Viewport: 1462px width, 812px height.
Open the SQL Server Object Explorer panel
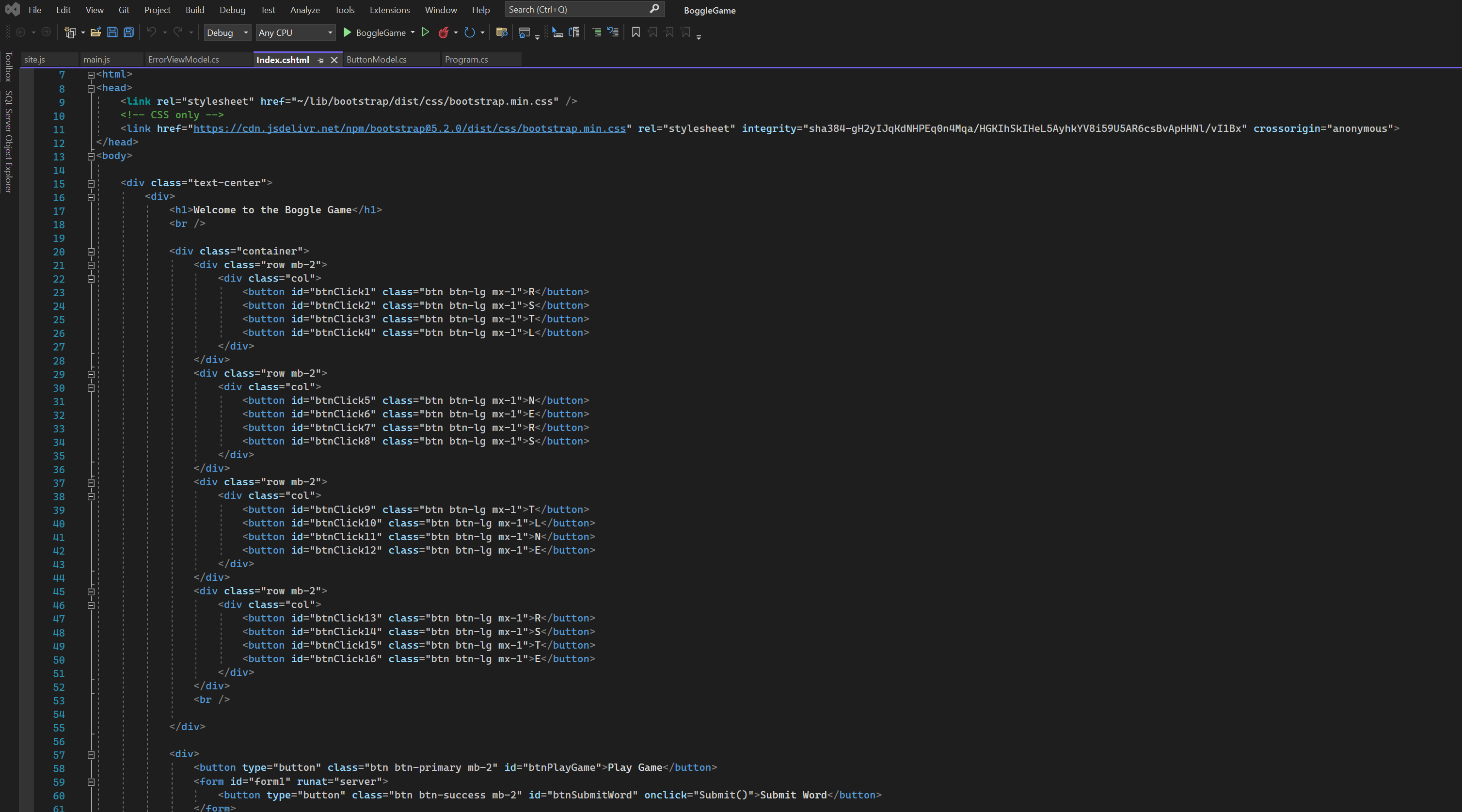pos(8,142)
